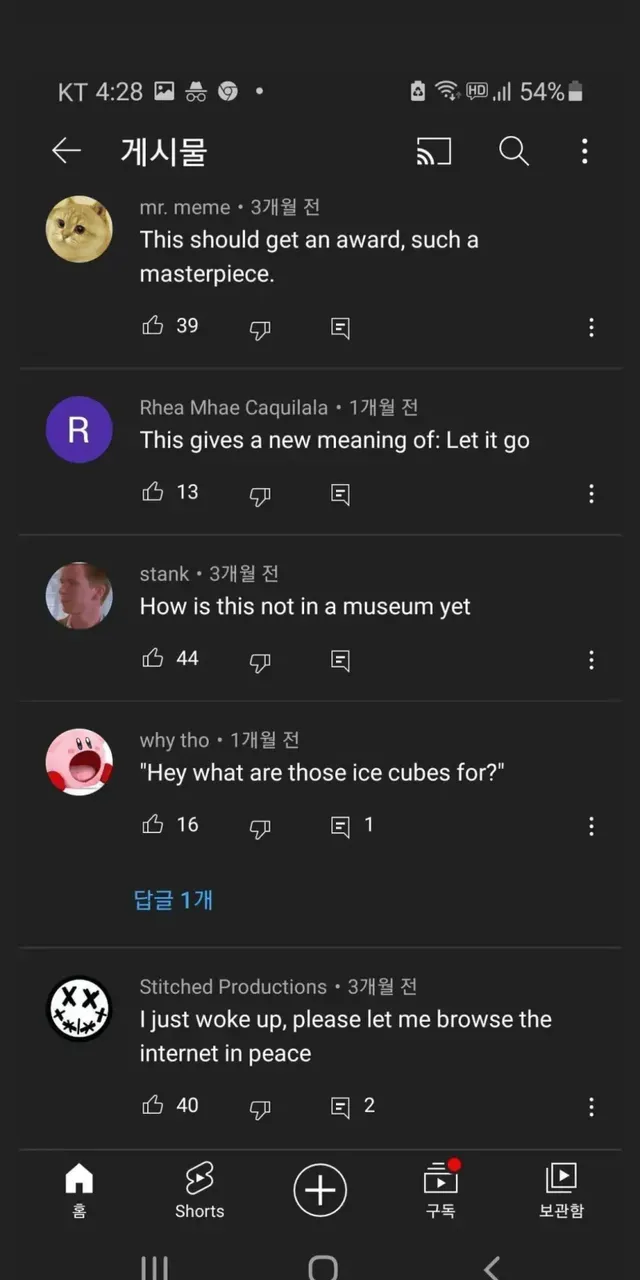Open the header three-dot overflow menu
The width and height of the screenshot is (640, 1280).
(x=585, y=151)
